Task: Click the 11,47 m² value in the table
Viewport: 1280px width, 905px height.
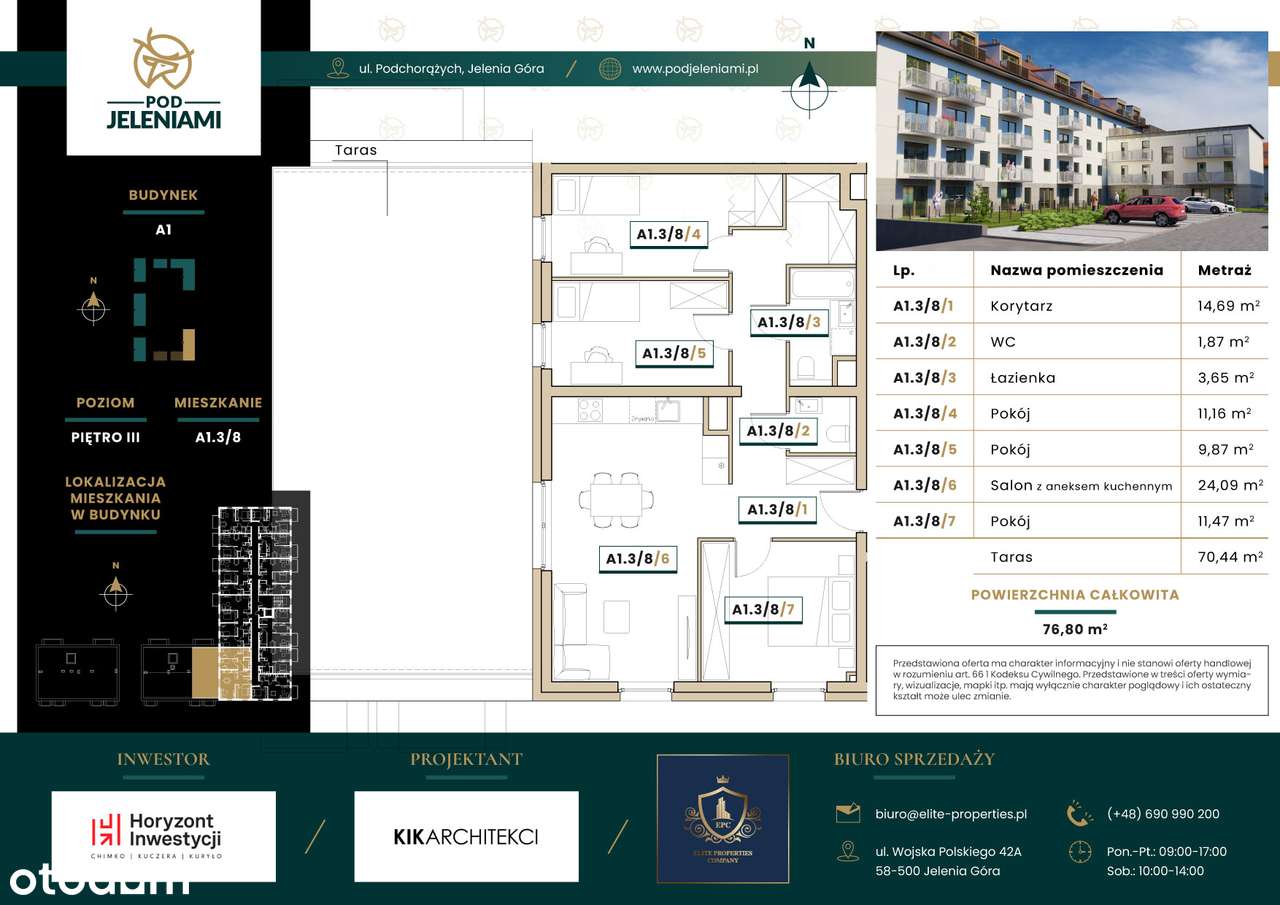Action: tap(1226, 521)
